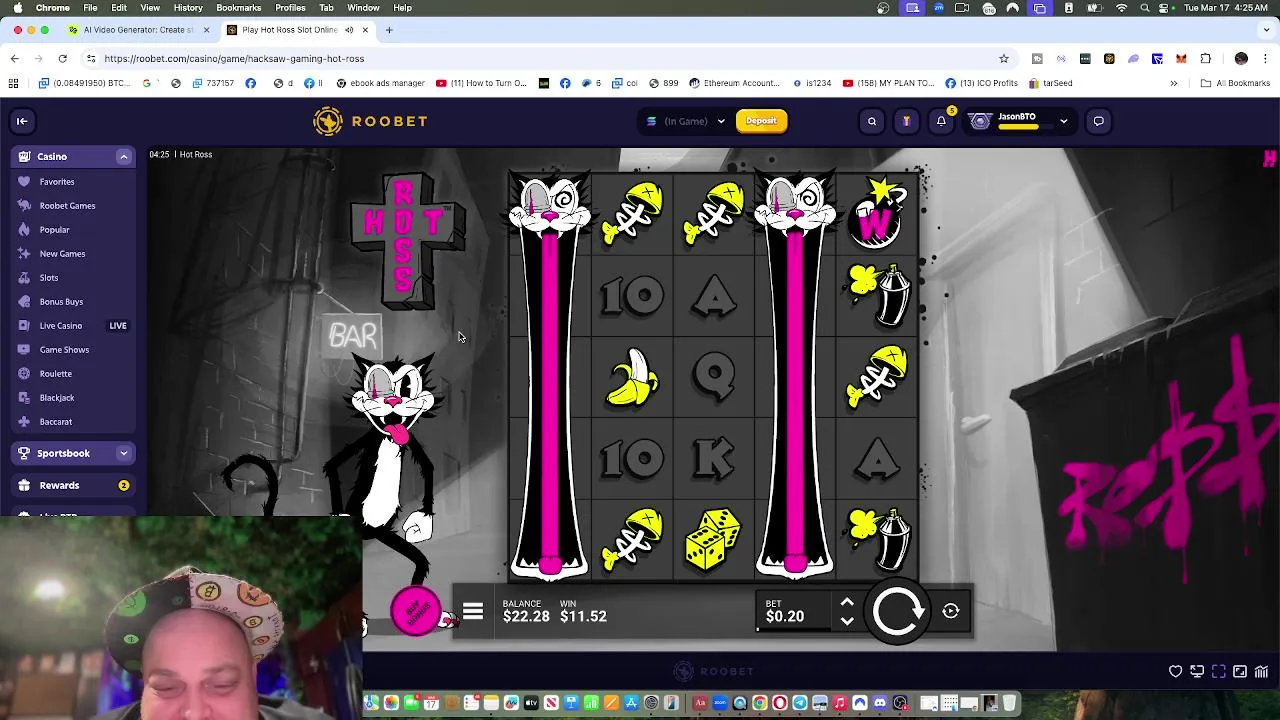Select Roulette in the sidebar
This screenshot has width=1280, height=720.
pos(55,374)
